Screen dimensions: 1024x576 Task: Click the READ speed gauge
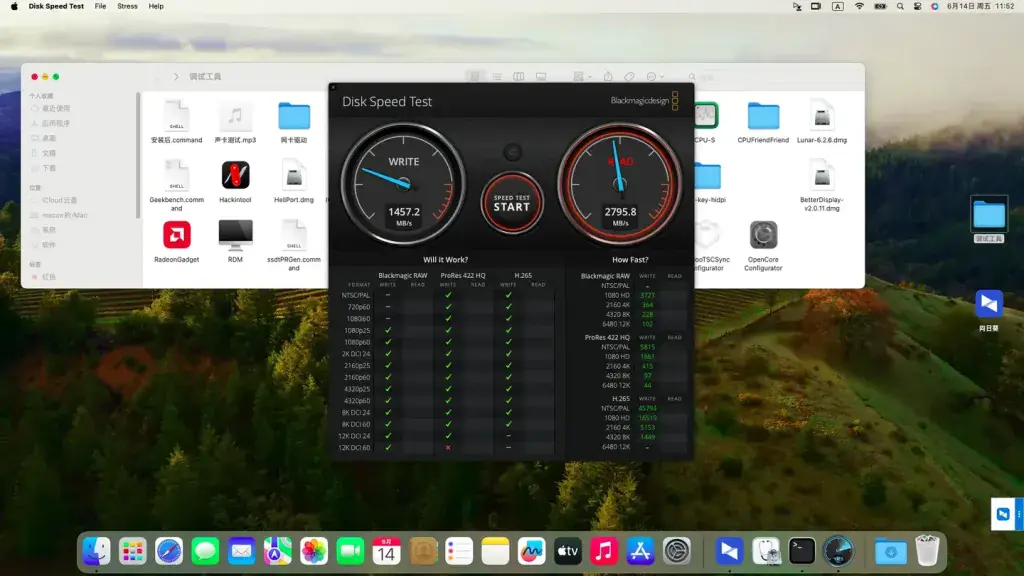point(620,184)
